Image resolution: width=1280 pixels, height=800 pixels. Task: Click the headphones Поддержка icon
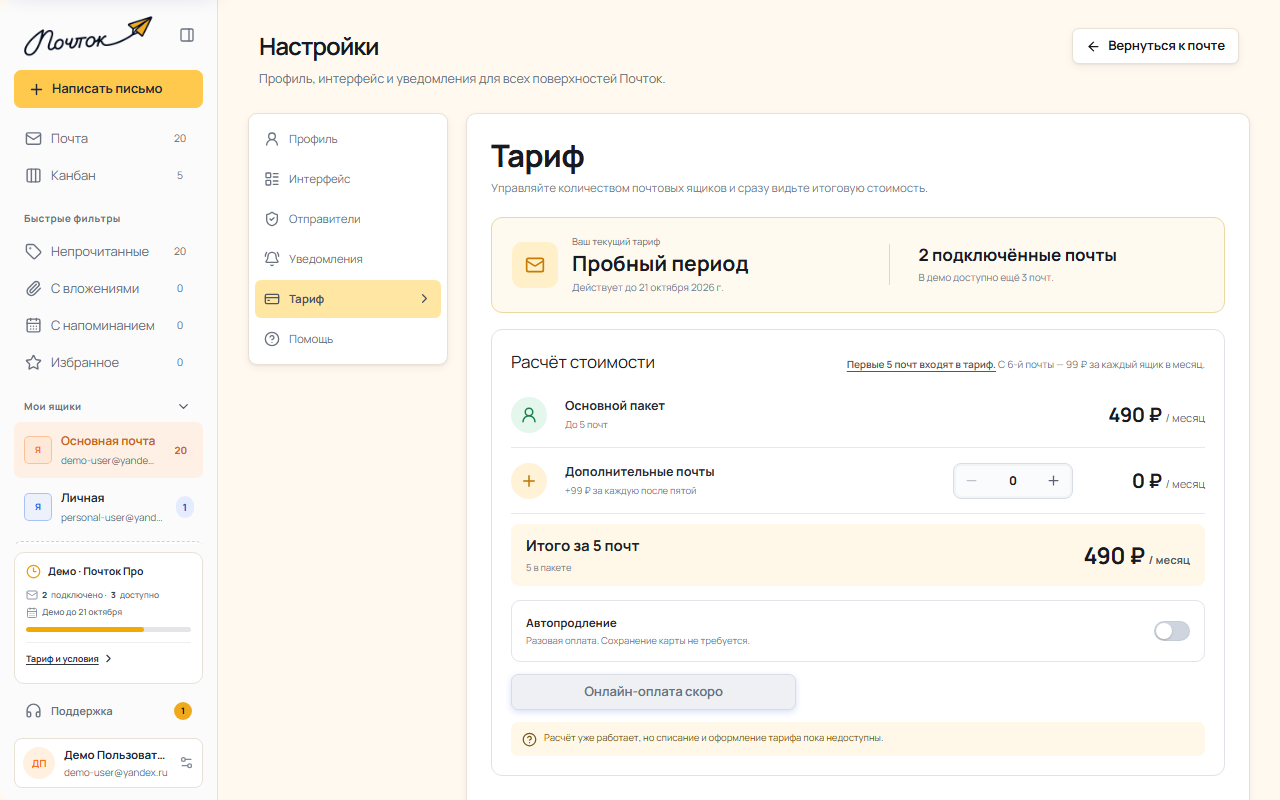pyautogui.click(x=33, y=711)
